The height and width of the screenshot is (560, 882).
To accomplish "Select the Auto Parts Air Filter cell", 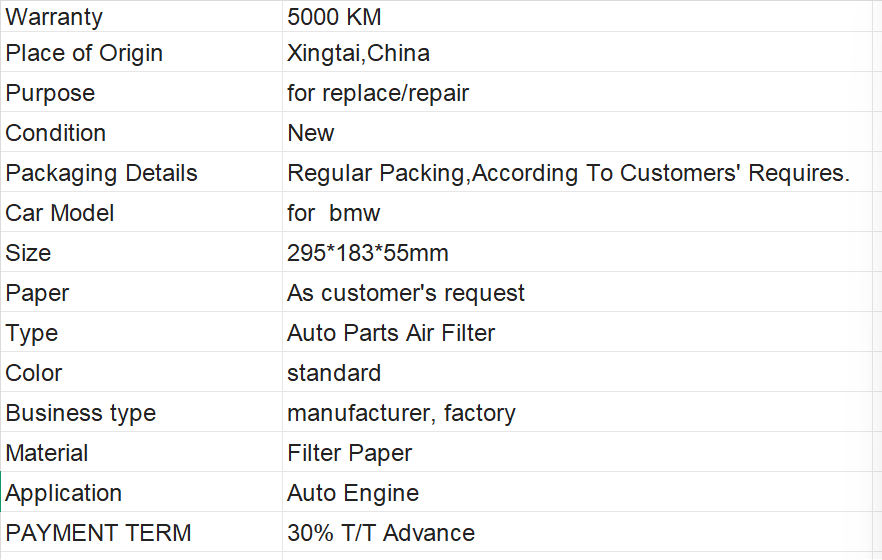I will [x=577, y=332].
